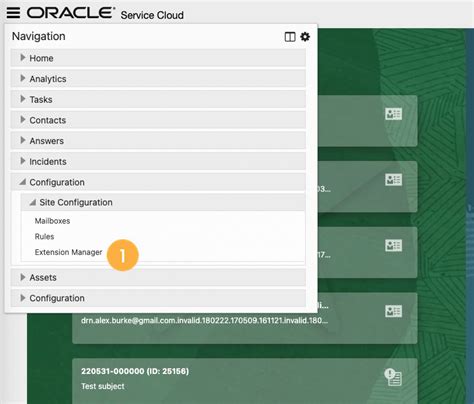The width and height of the screenshot is (474, 404).
Task: Click the Service Cloud header text
Action: pyautogui.click(x=152, y=15)
